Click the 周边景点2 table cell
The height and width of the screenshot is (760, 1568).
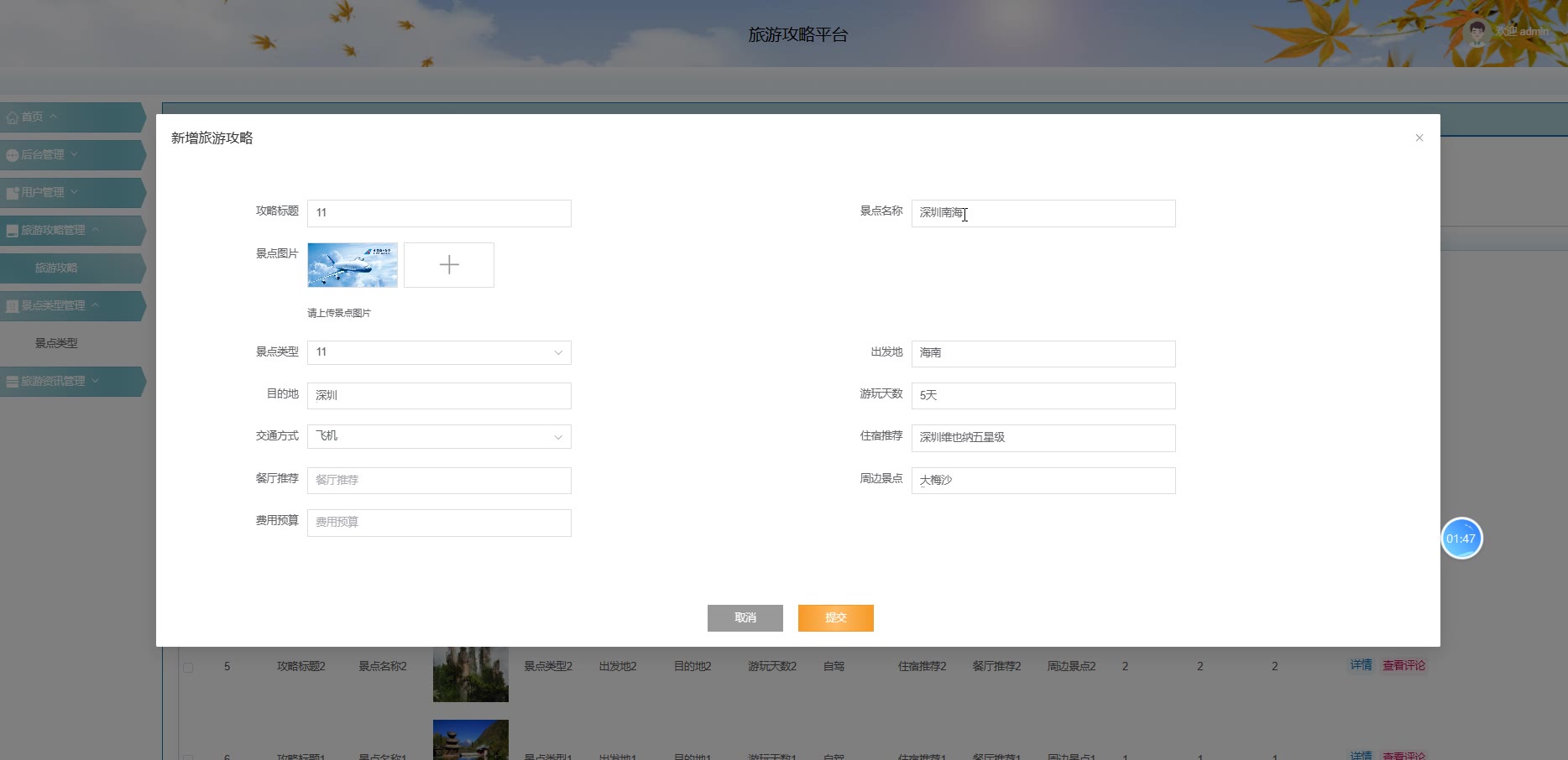point(1072,666)
